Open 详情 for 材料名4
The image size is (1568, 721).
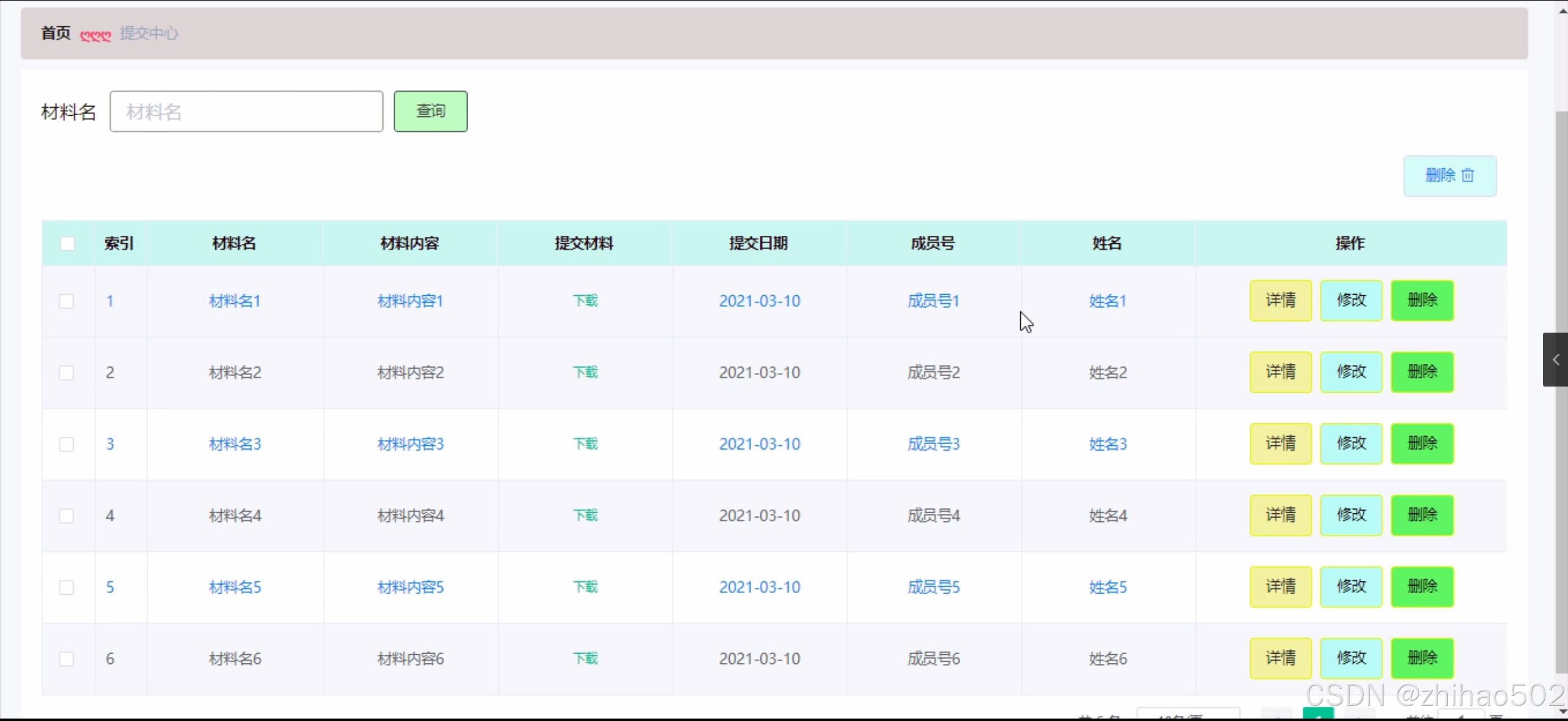[x=1280, y=515]
